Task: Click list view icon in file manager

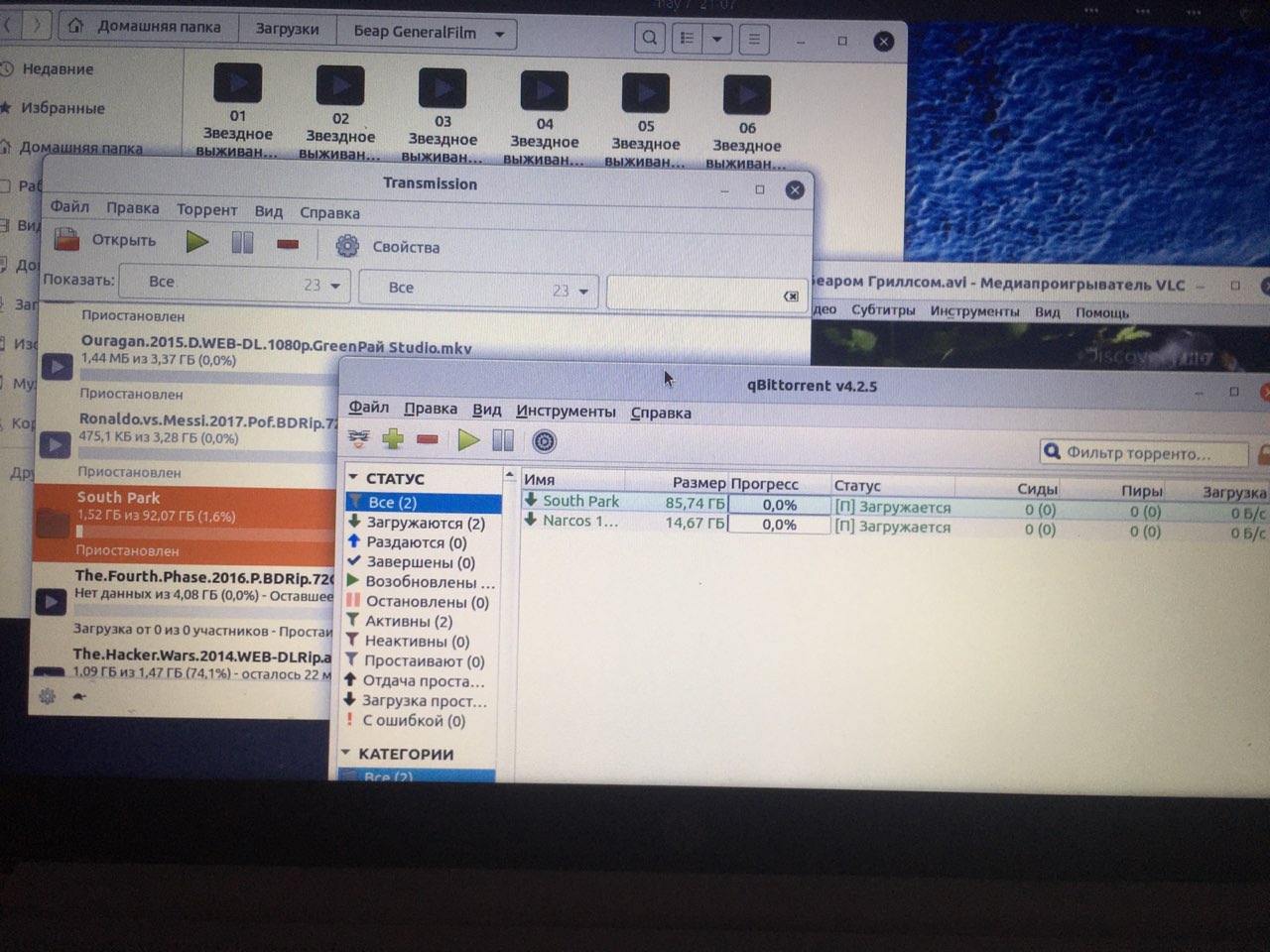Action: click(687, 39)
